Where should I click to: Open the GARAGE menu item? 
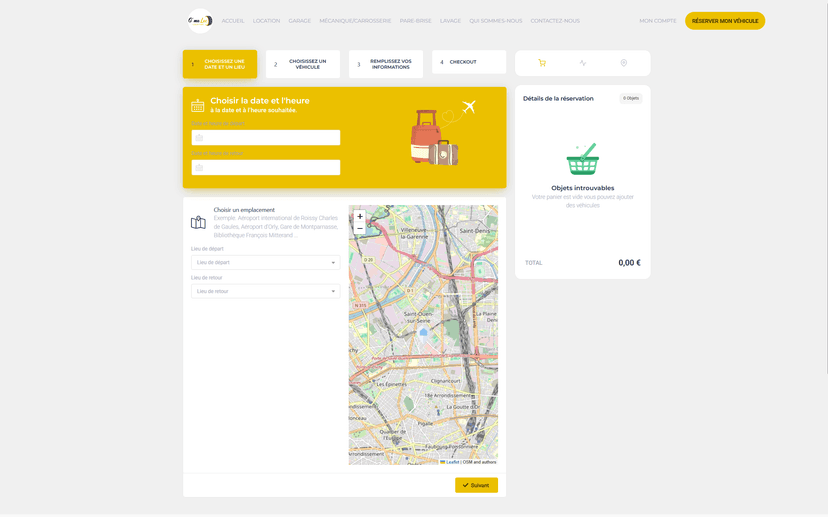(299, 21)
